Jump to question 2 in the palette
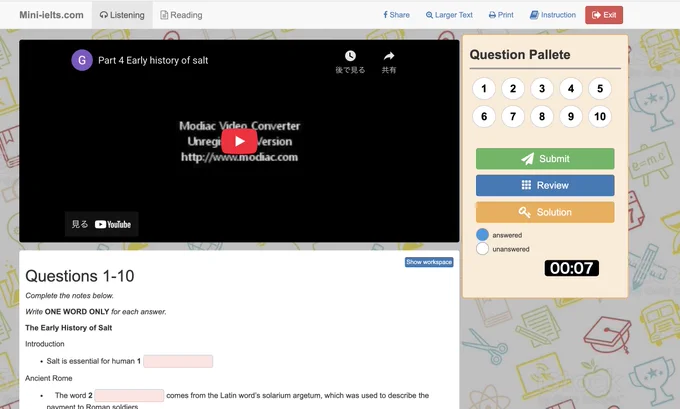The width and height of the screenshot is (680, 409). click(513, 88)
